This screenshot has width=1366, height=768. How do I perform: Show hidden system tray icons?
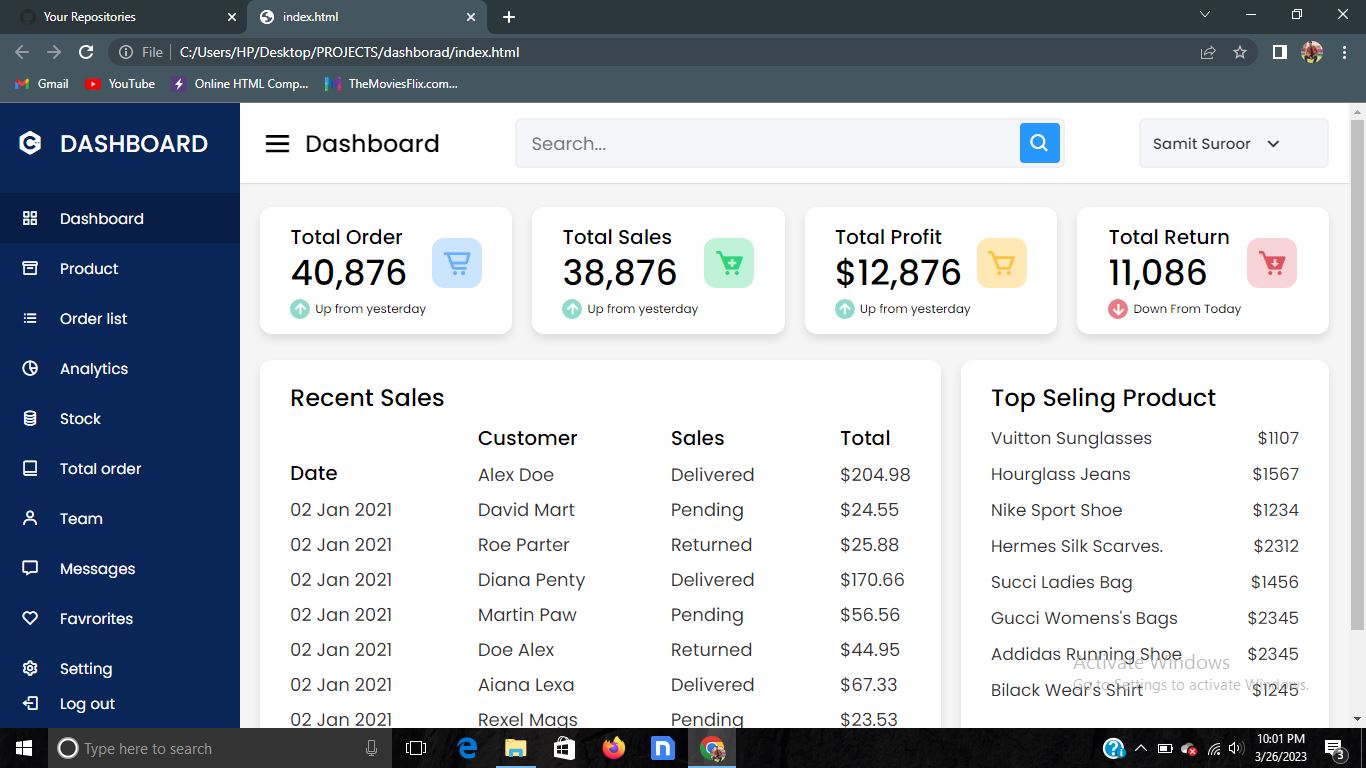click(x=1140, y=748)
